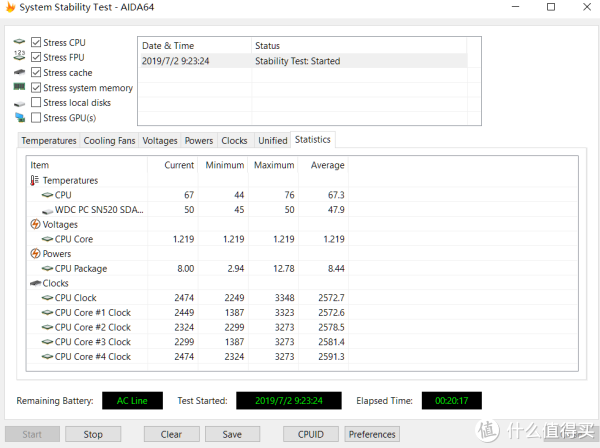This screenshot has width=600, height=448.
Task: Click the chip icon on CPU Core #3 Clock row
Action: (x=47, y=342)
